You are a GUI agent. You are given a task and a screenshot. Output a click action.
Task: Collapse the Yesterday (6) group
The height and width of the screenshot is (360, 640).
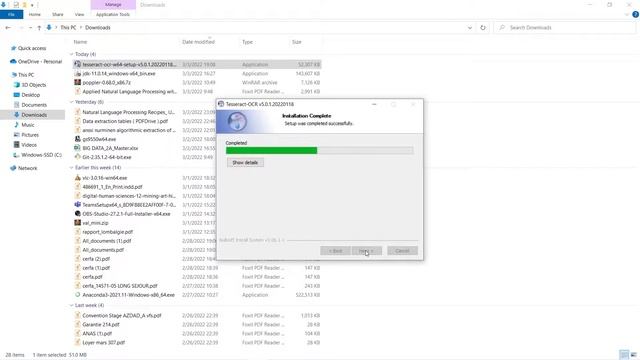tap(71, 102)
